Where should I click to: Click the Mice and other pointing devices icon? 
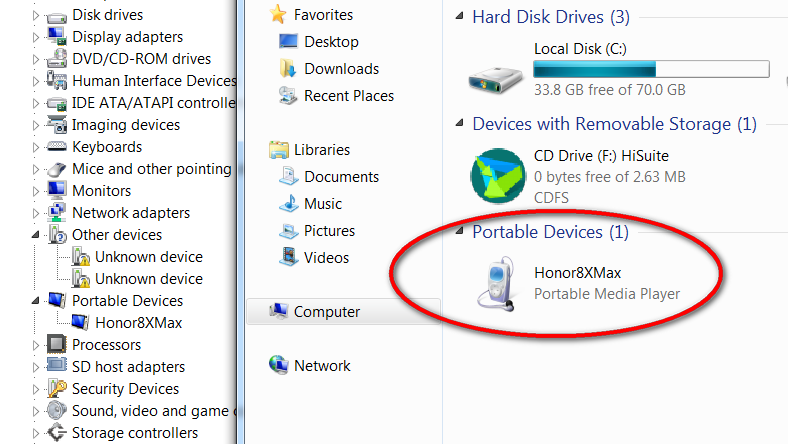click(x=56, y=169)
